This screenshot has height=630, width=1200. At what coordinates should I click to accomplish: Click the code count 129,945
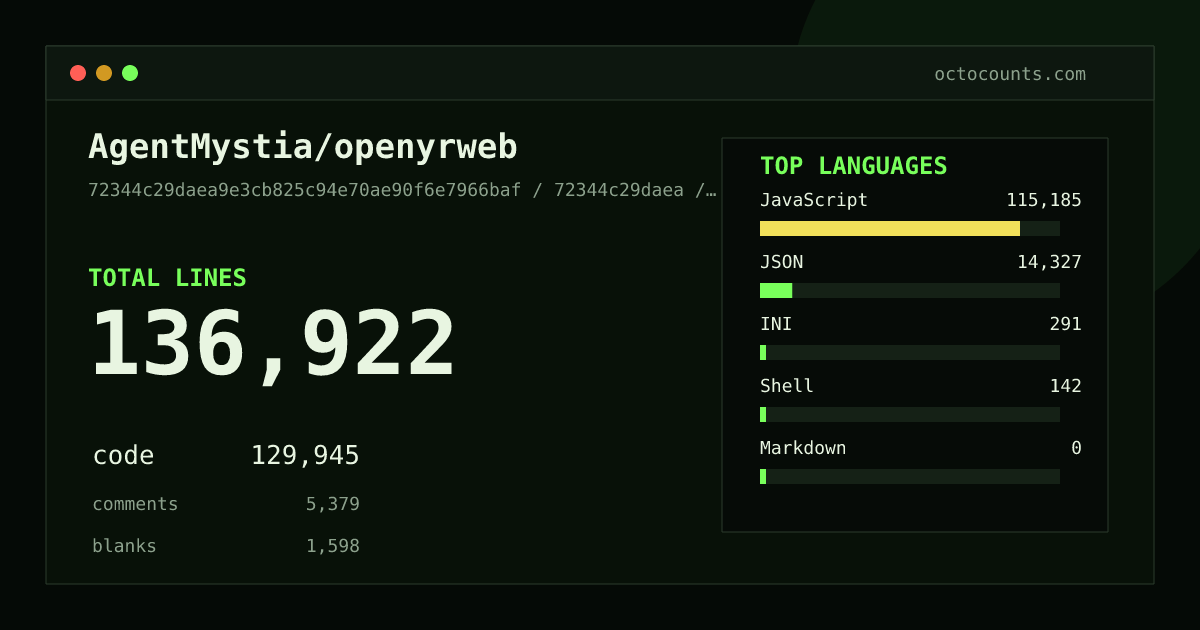coord(305,456)
